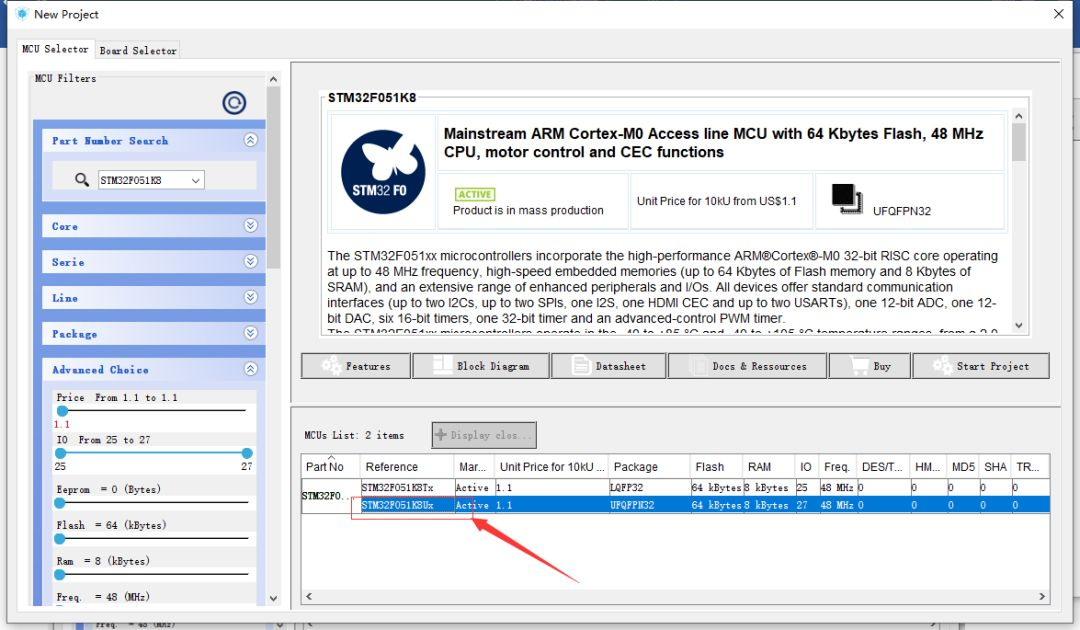The image size is (1080, 630).
Task: Switch to the MCU Selector tab
Action: 55,50
